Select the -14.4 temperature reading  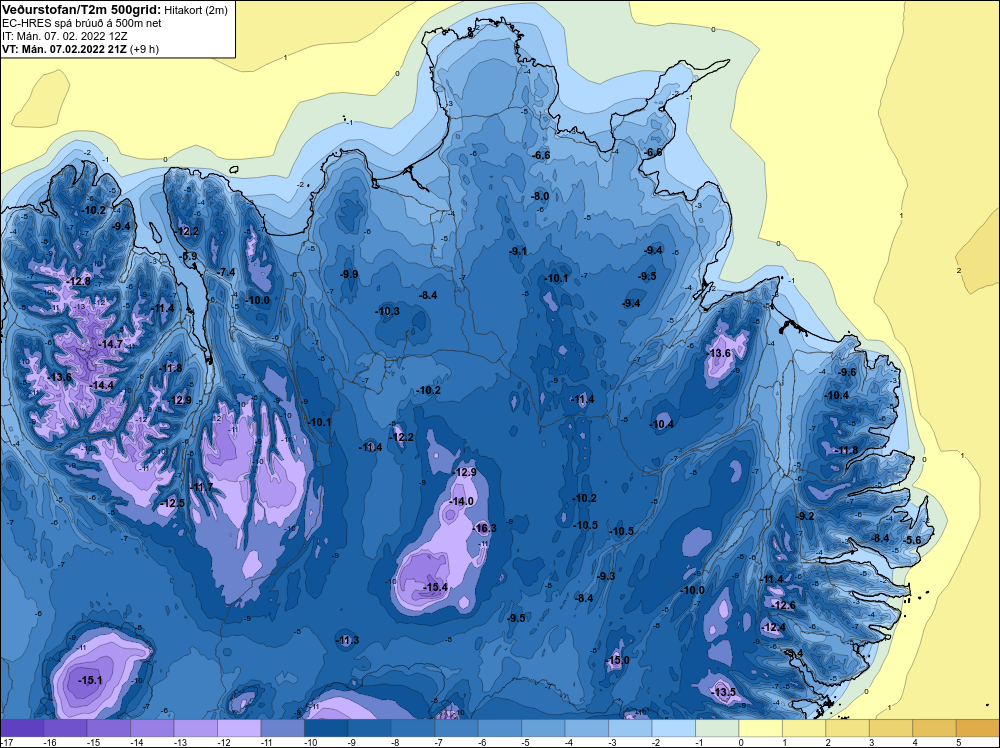pyautogui.click(x=102, y=385)
